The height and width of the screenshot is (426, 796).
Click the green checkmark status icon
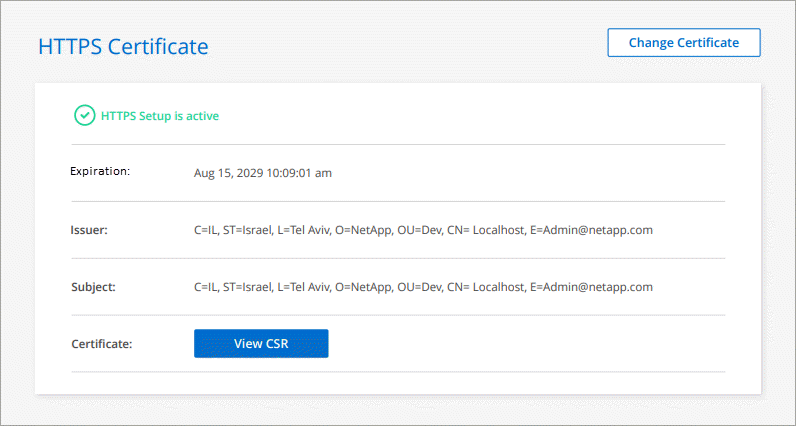tap(85, 115)
